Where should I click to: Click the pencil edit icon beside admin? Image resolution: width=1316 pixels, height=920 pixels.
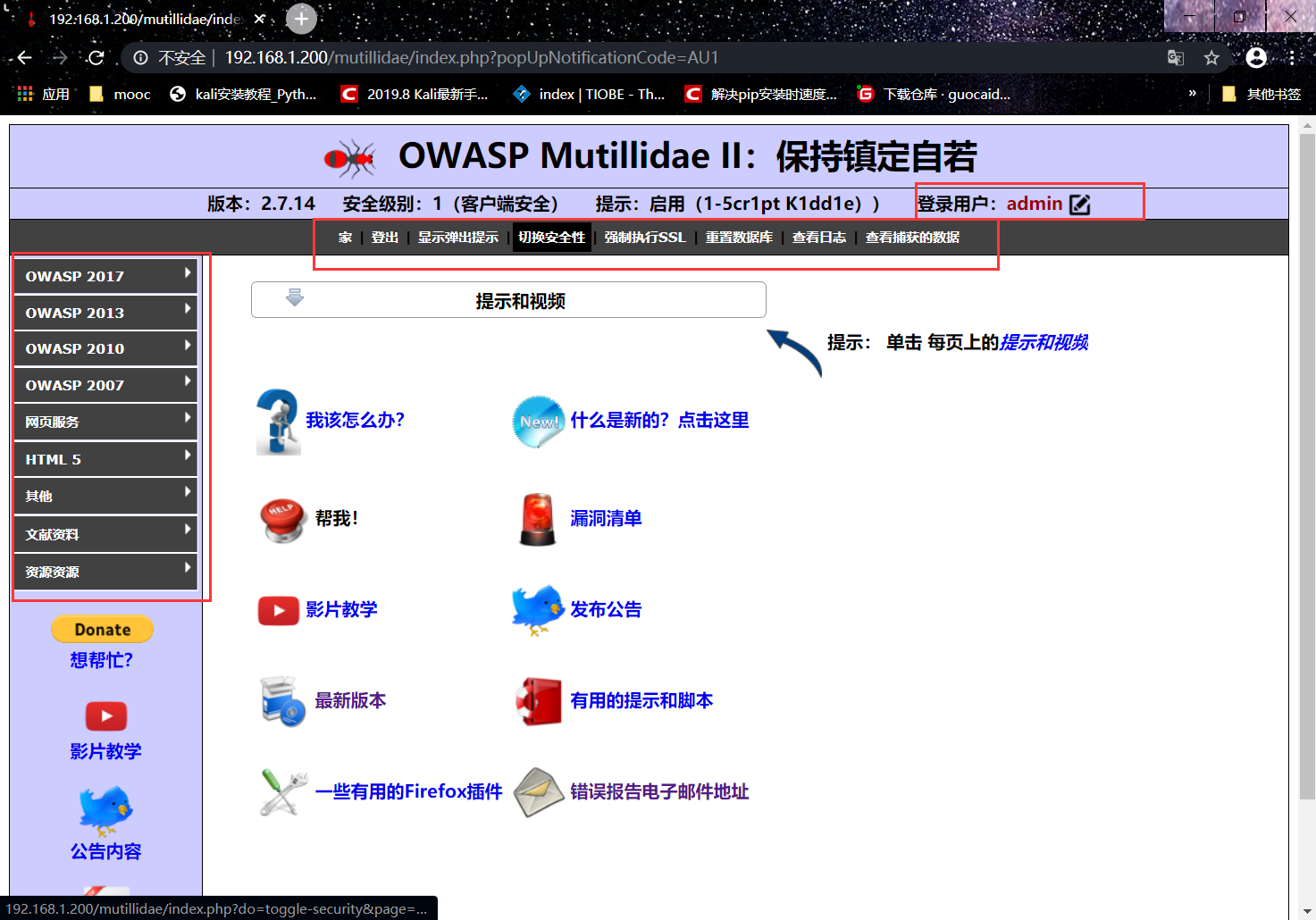coord(1079,204)
